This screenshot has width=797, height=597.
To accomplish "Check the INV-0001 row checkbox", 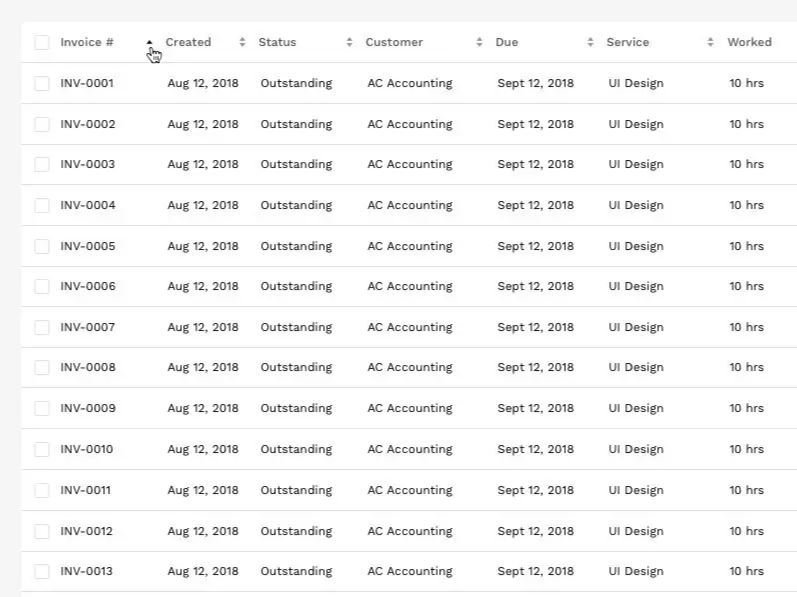I will tap(42, 83).
